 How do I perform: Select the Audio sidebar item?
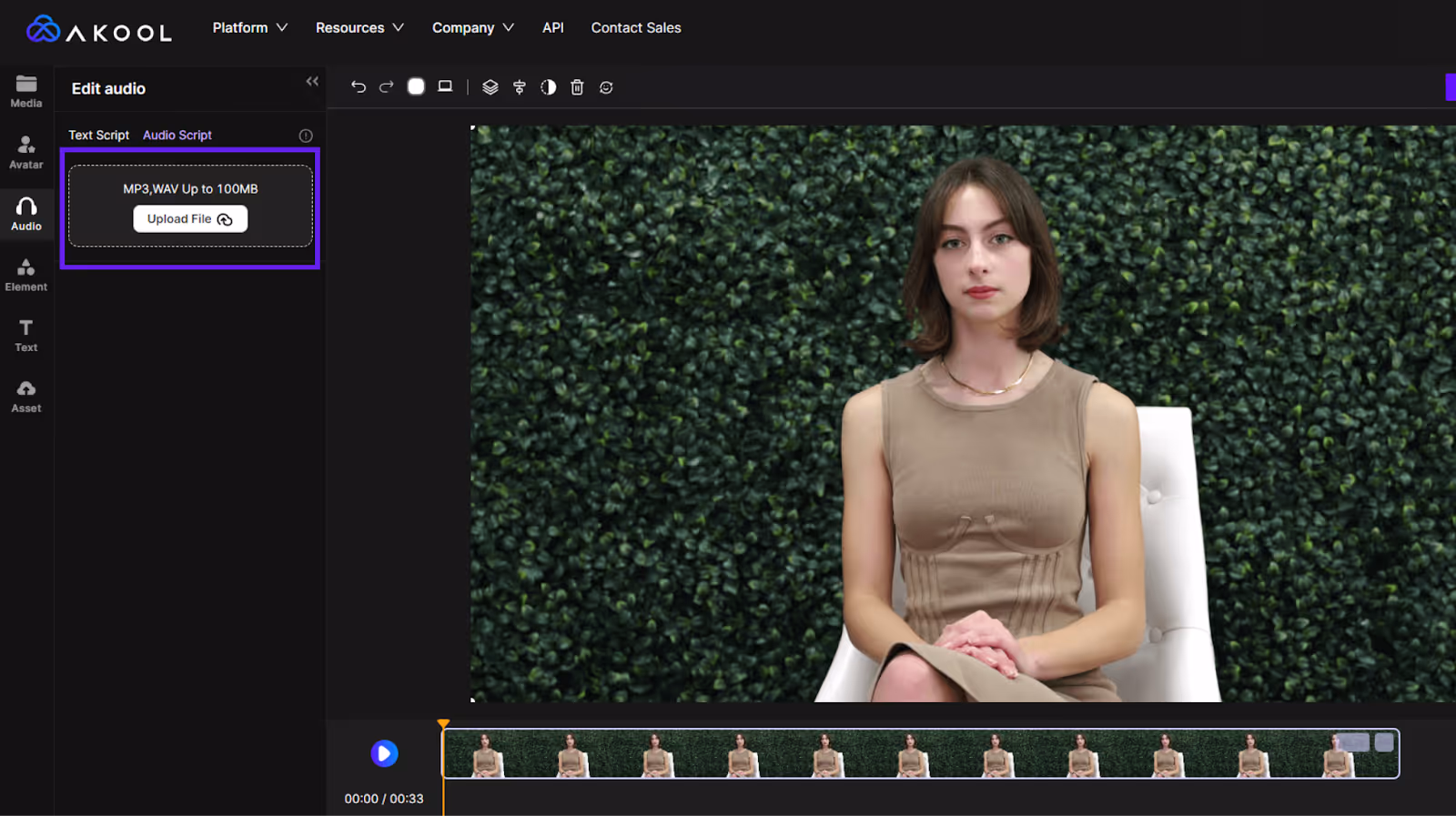pyautogui.click(x=26, y=214)
